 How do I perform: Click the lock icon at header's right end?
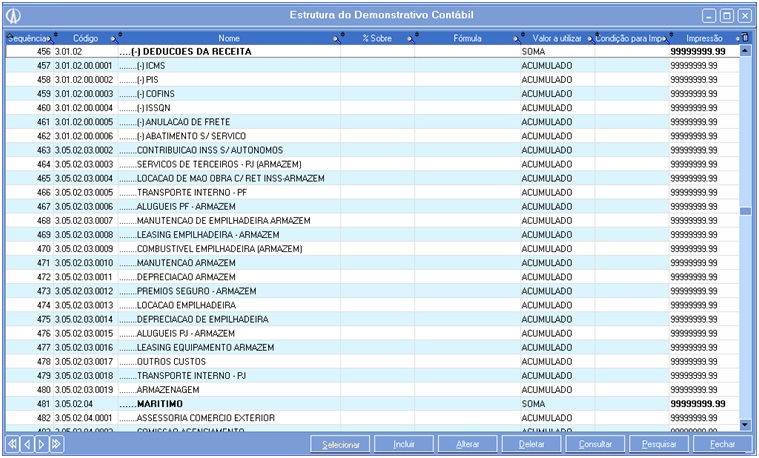tap(742, 38)
